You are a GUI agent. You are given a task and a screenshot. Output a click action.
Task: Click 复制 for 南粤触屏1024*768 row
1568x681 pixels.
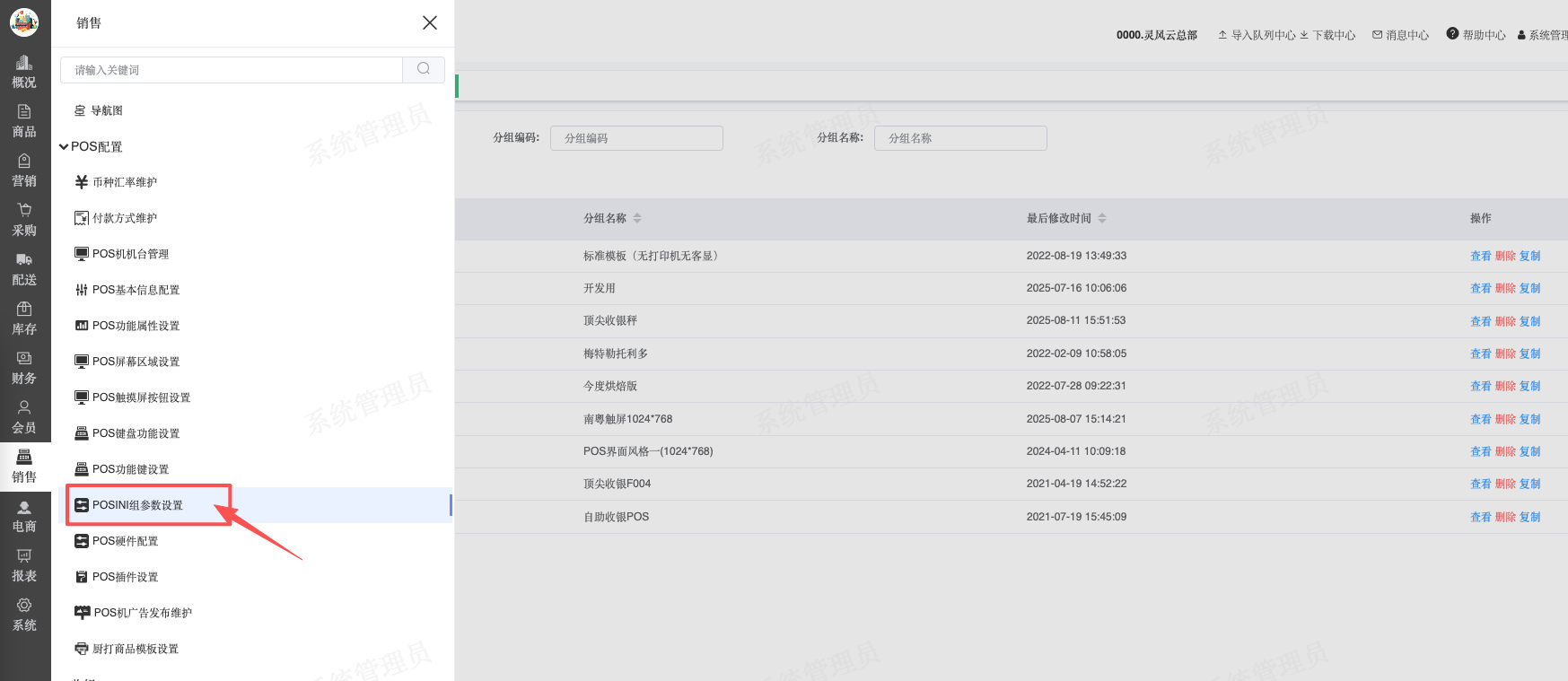pyautogui.click(x=1530, y=419)
